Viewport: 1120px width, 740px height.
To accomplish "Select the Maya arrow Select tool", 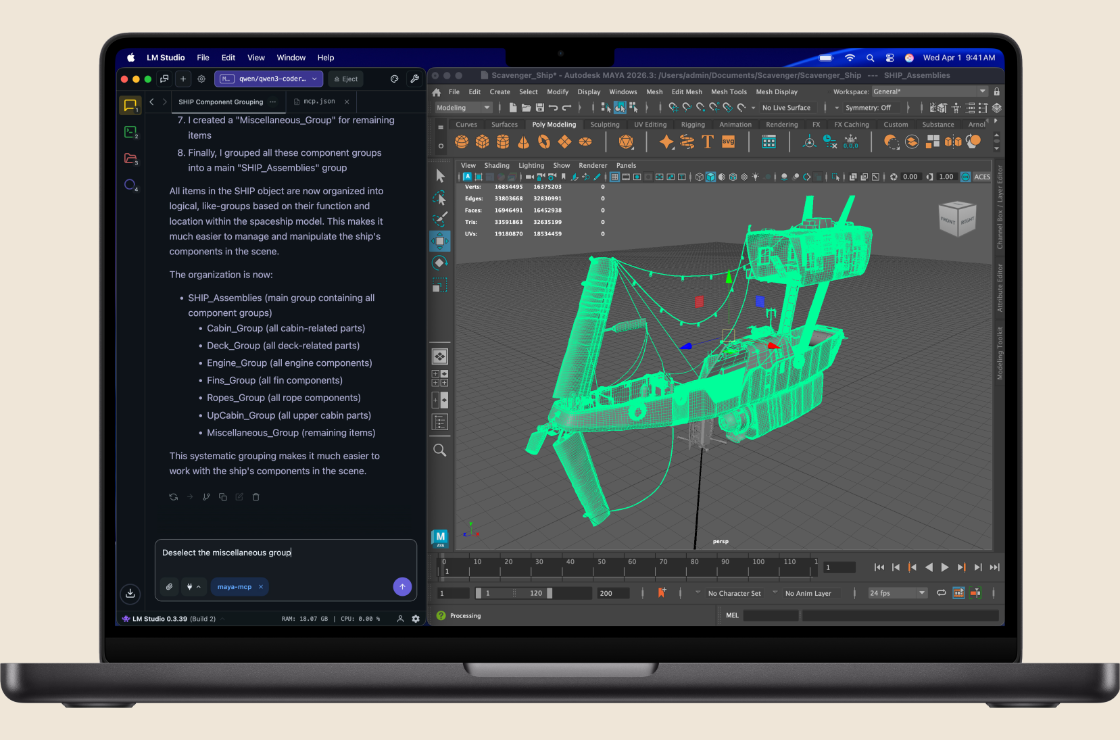I will pos(440,175).
